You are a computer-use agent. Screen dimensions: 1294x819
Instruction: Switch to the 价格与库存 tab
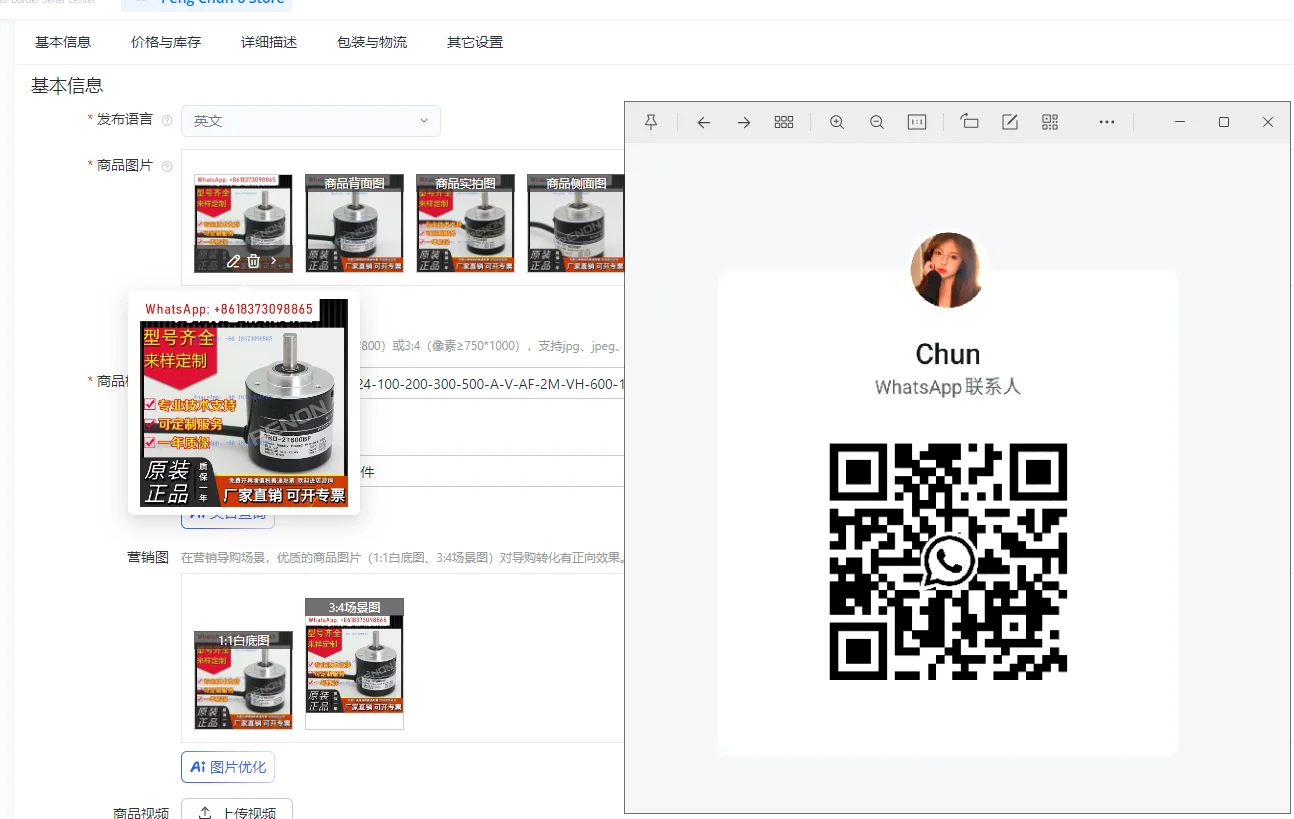(165, 42)
